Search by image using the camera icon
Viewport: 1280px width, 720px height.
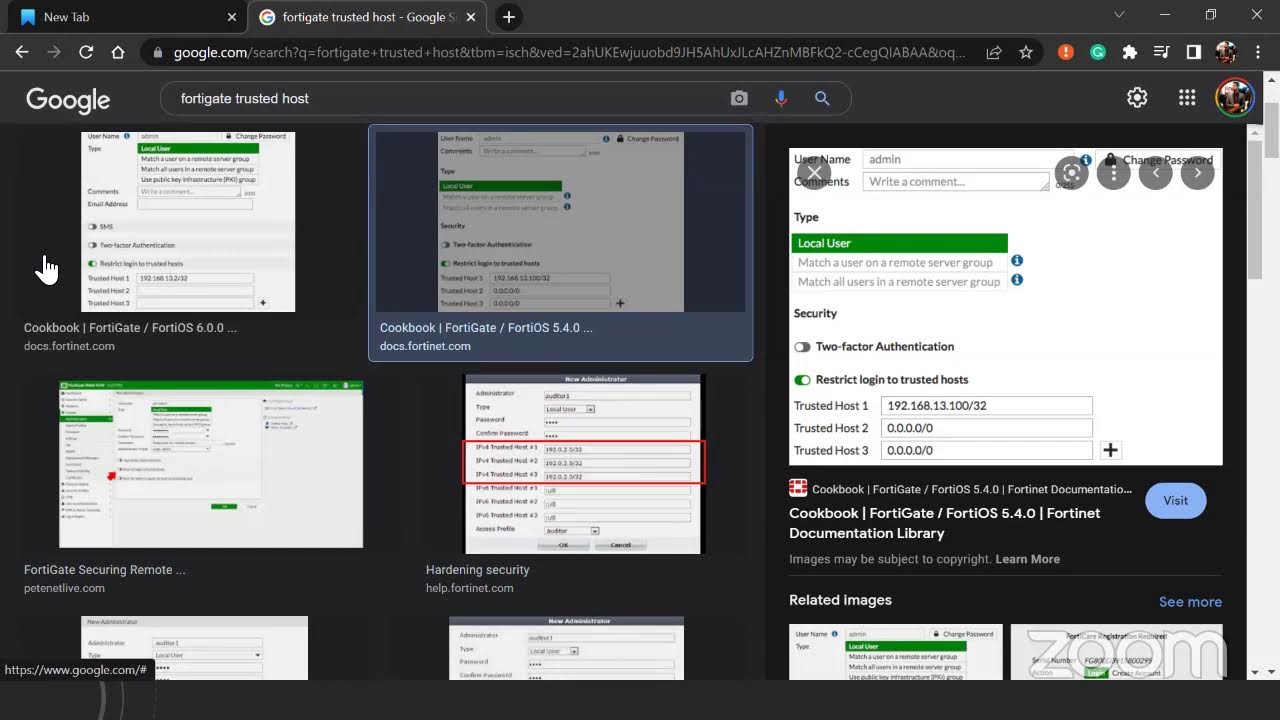tap(739, 98)
